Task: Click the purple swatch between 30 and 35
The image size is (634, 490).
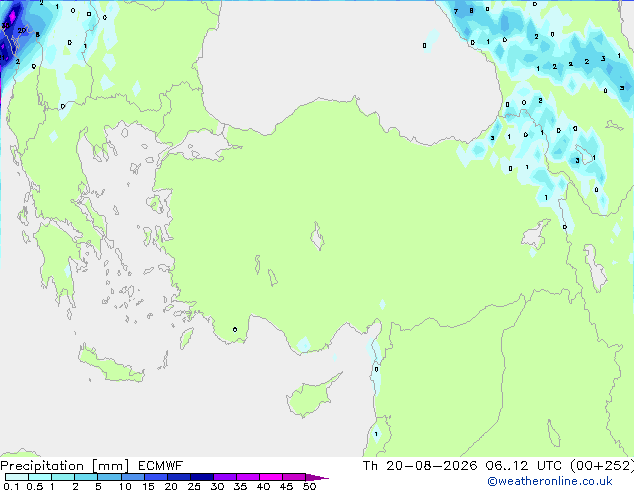Action: [225, 477]
